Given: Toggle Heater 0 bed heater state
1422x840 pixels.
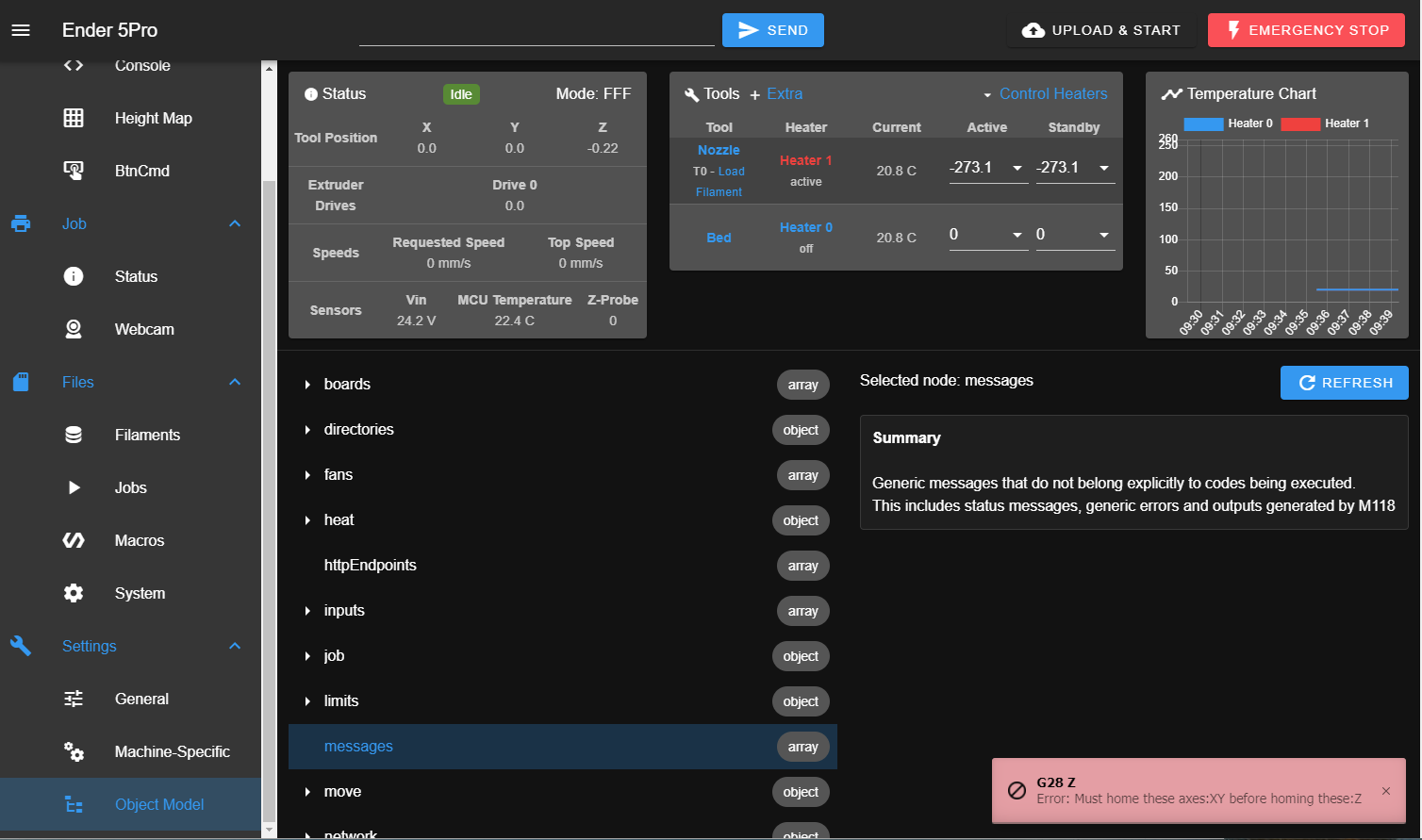Looking at the screenshot, I should (805, 227).
